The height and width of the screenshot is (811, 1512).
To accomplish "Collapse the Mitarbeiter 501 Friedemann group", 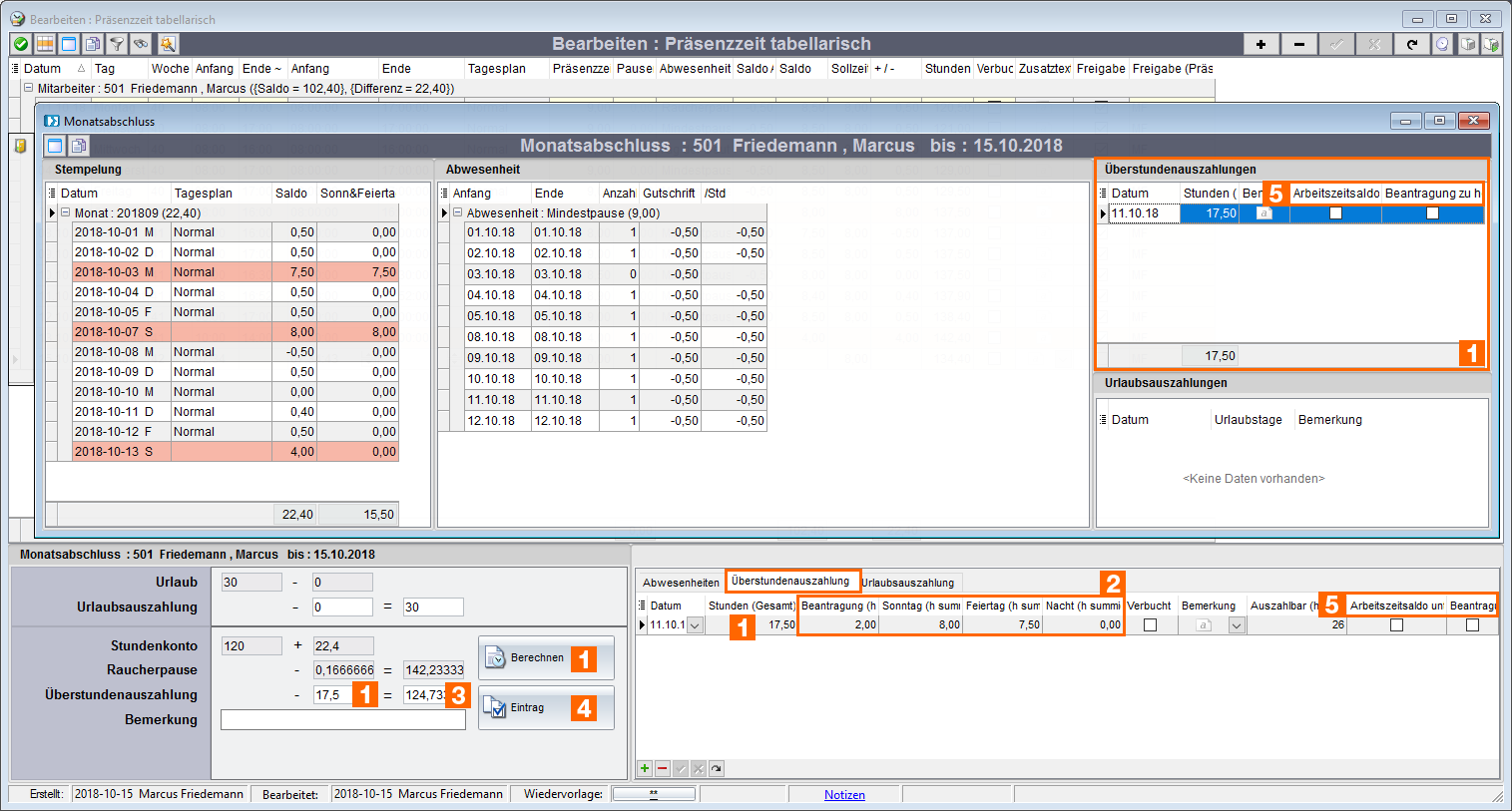I will [x=29, y=89].
